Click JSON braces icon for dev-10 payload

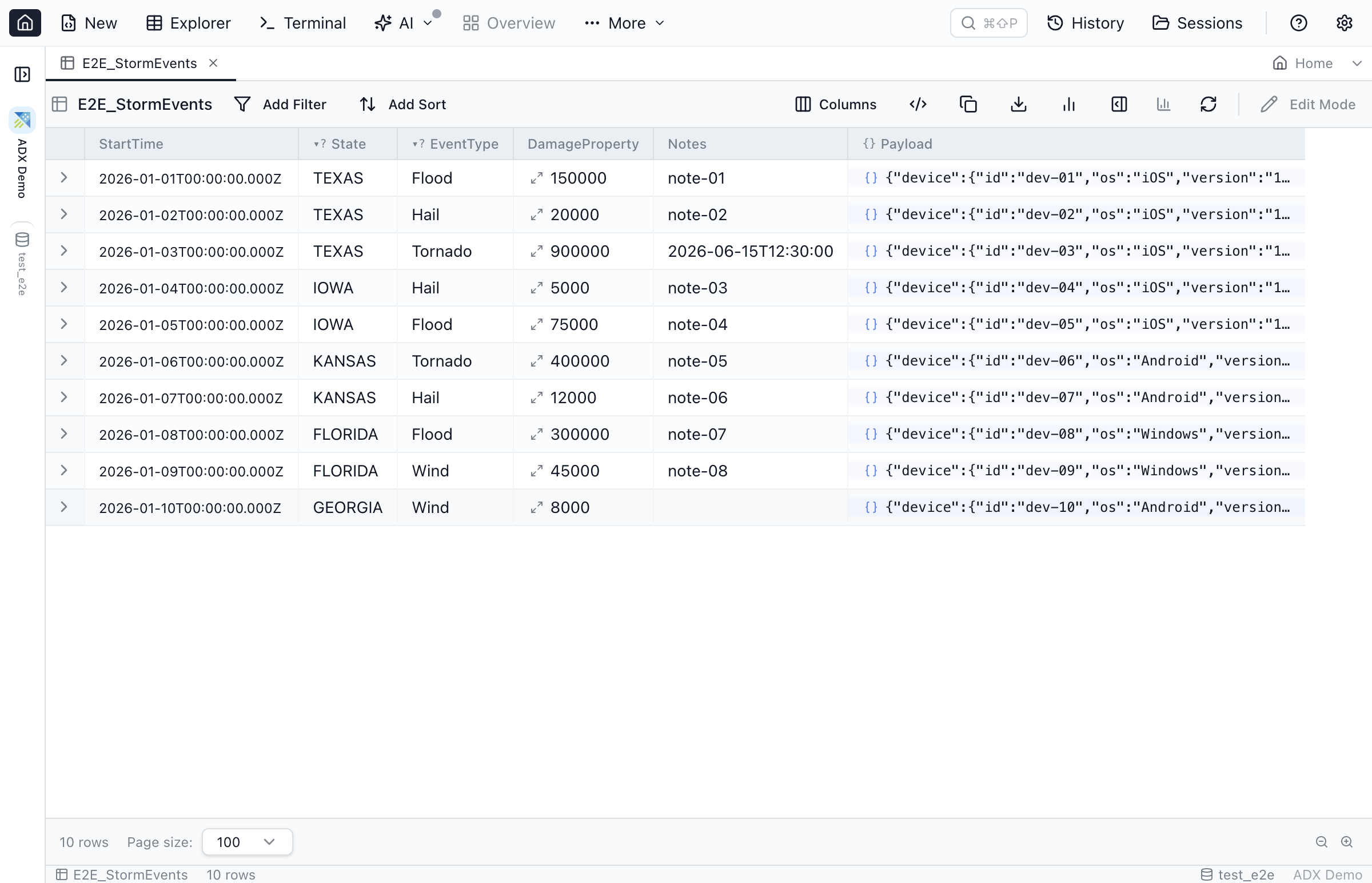tap(871, 507)
